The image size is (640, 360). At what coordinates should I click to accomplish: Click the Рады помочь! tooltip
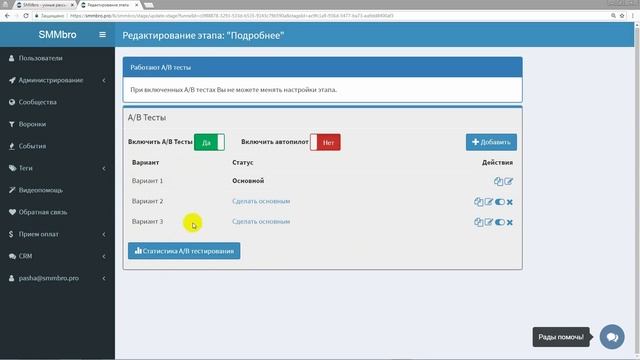point(561,337)
